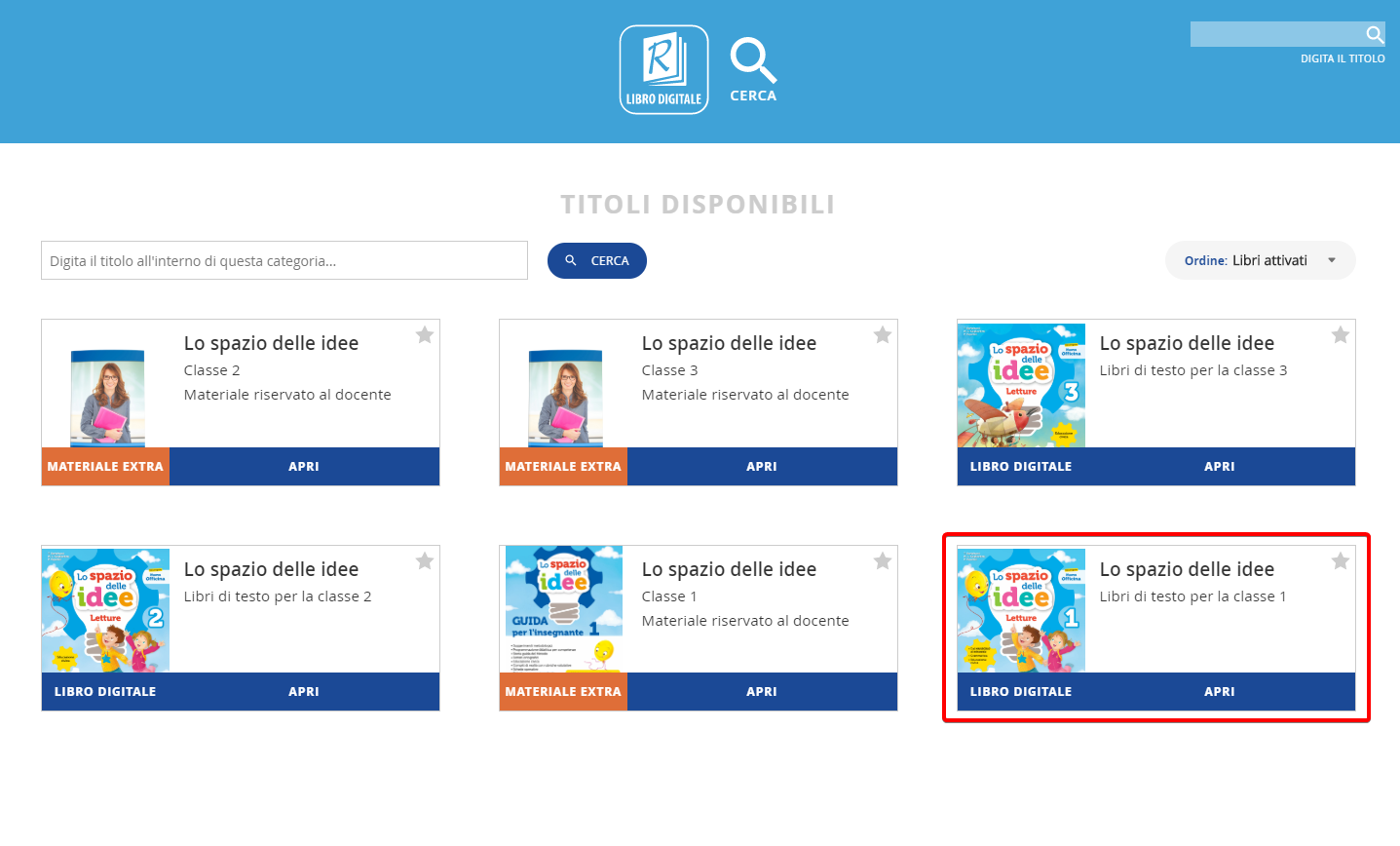This screenshot has width=1400, height=846.
Task: Star the classe 3 textbook card
Action: (1341, 335)
